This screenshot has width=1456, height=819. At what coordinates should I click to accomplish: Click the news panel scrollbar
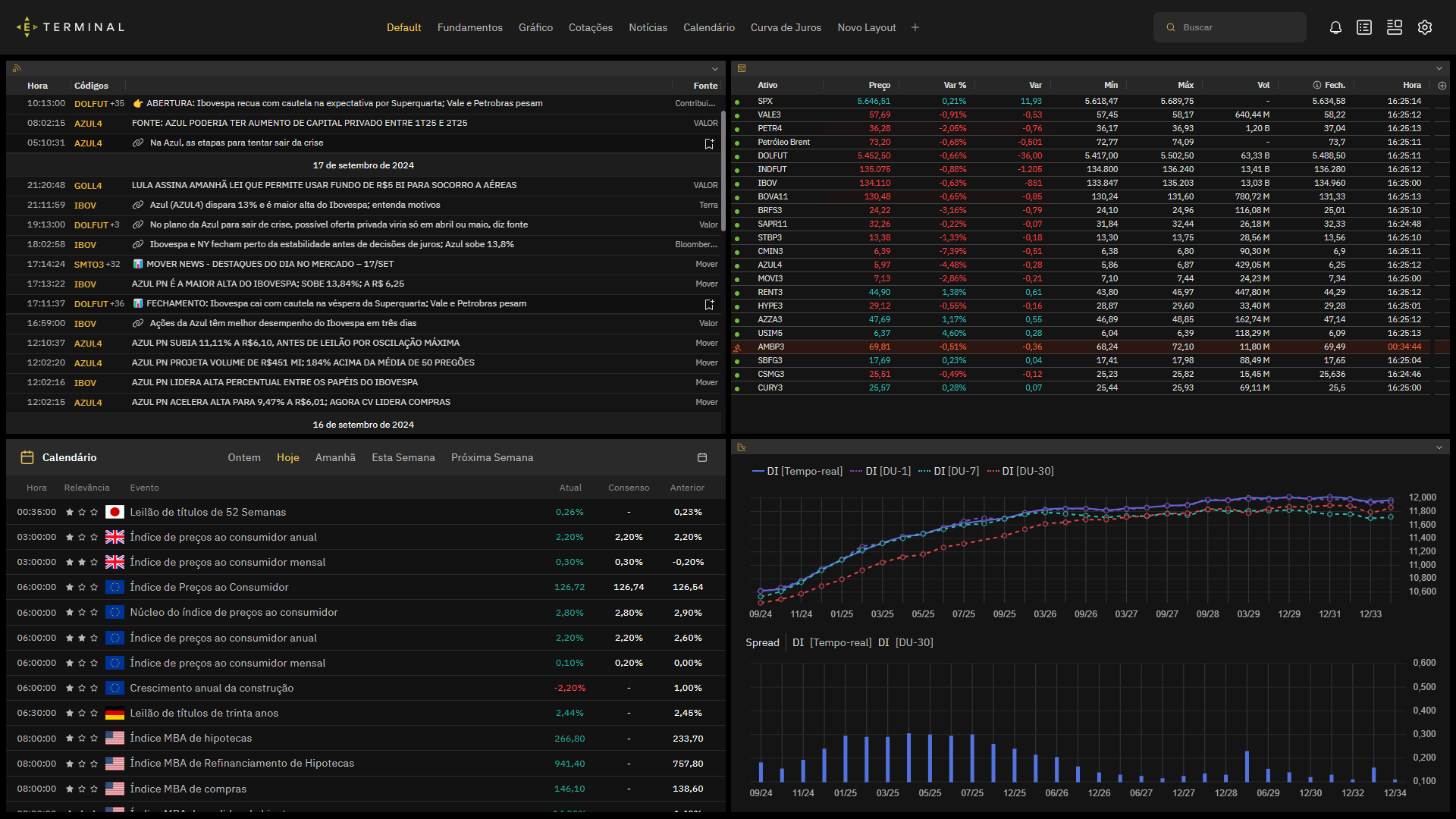coord(723,171)
